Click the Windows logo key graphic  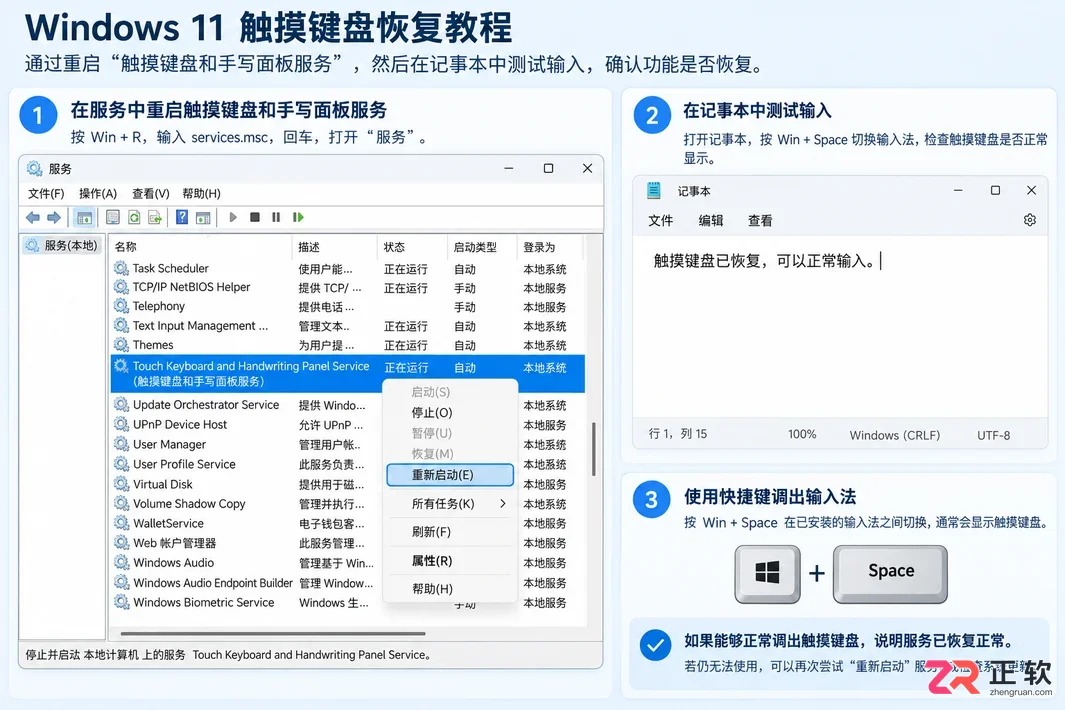click(x=768, y=573)
